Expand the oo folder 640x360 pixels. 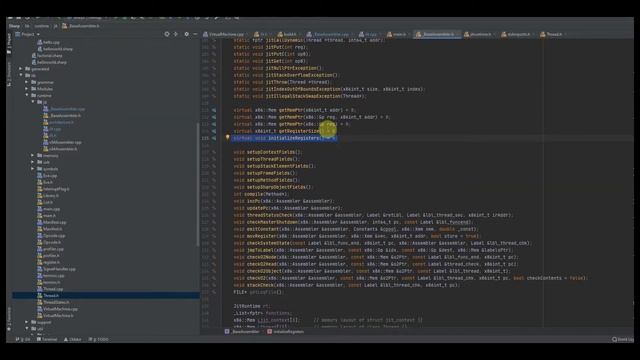point(33,162)
